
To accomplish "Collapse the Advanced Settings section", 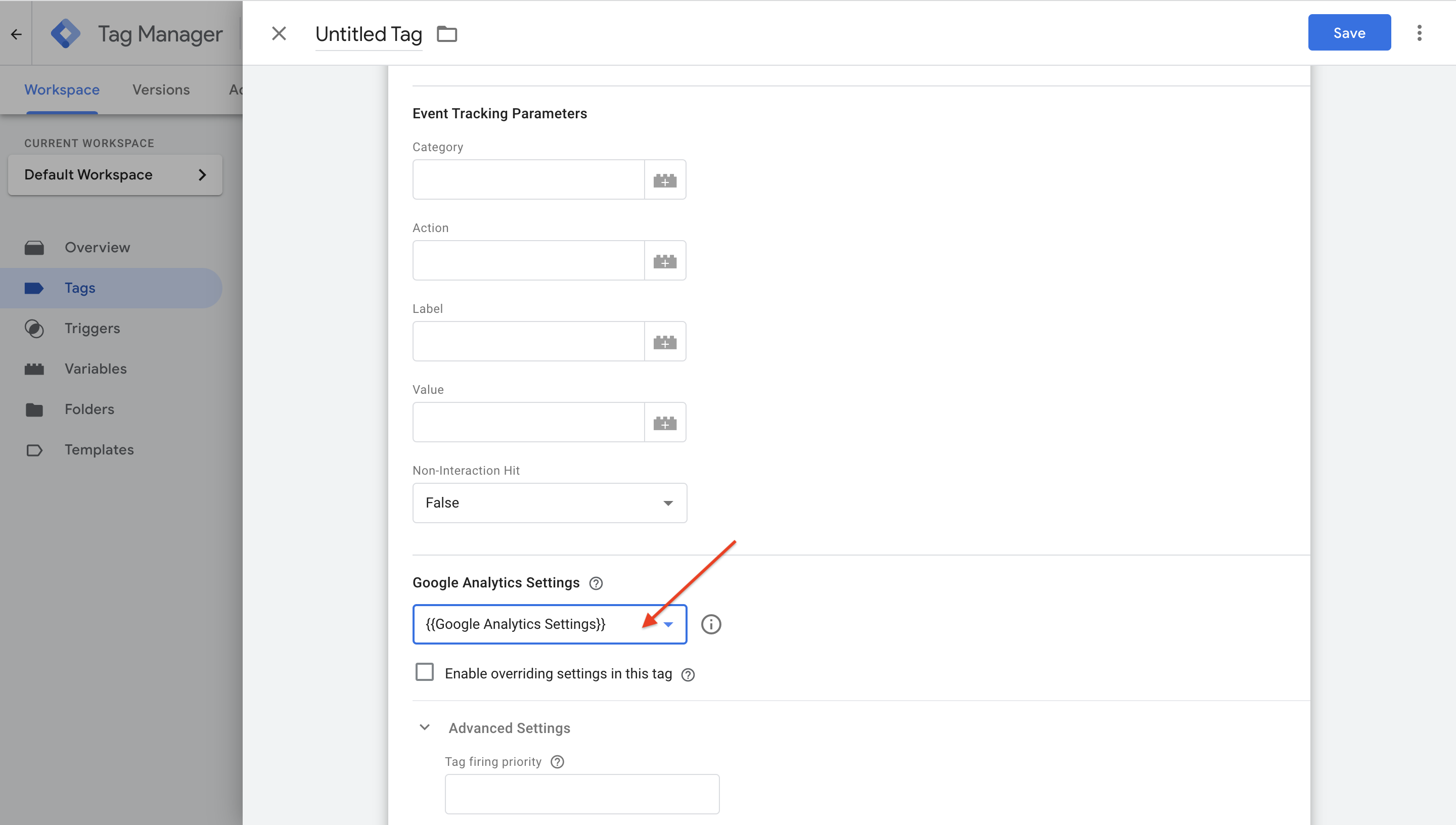I will pos(424,727).
